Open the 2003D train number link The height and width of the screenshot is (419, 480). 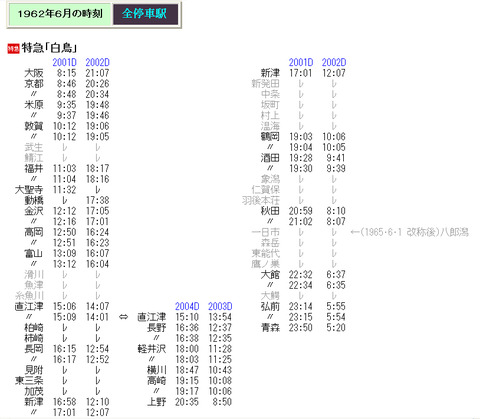(x=220, y=306)
